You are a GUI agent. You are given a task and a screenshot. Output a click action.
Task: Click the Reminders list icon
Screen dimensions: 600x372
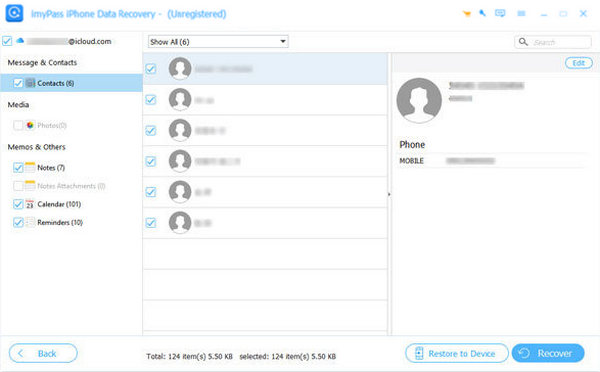(x=30, y=222)
